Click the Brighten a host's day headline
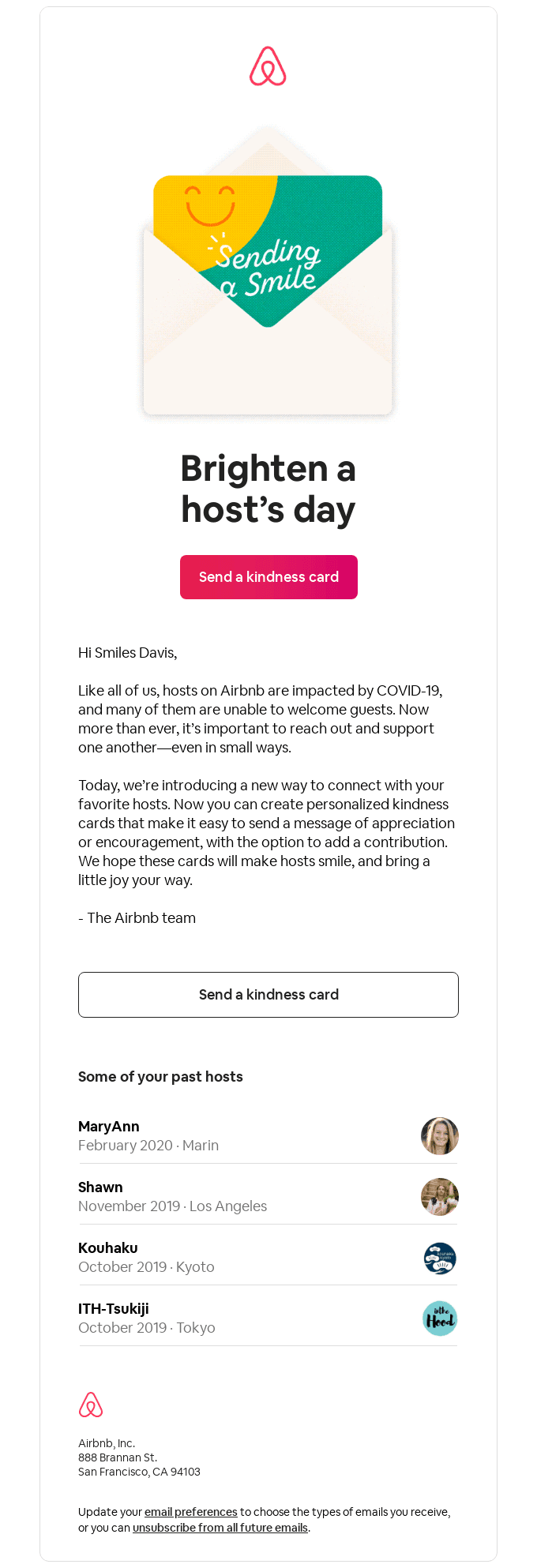Image resolution: width=537 pixels, height=1568 pixels. pyautogui.click(x=268, y=489)
